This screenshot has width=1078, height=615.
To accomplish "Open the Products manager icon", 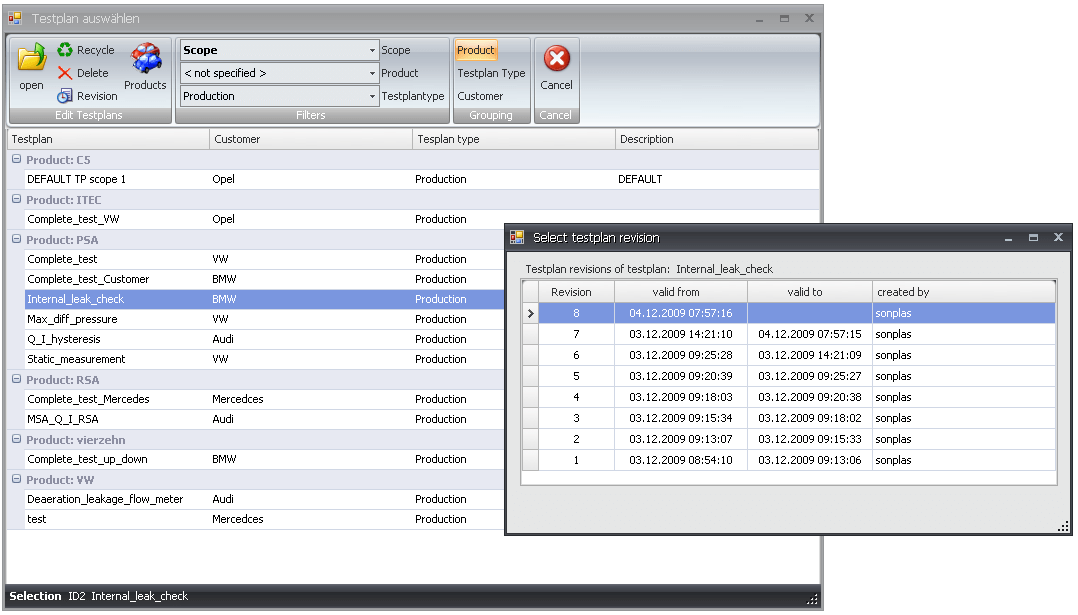I will coord(146,59).
